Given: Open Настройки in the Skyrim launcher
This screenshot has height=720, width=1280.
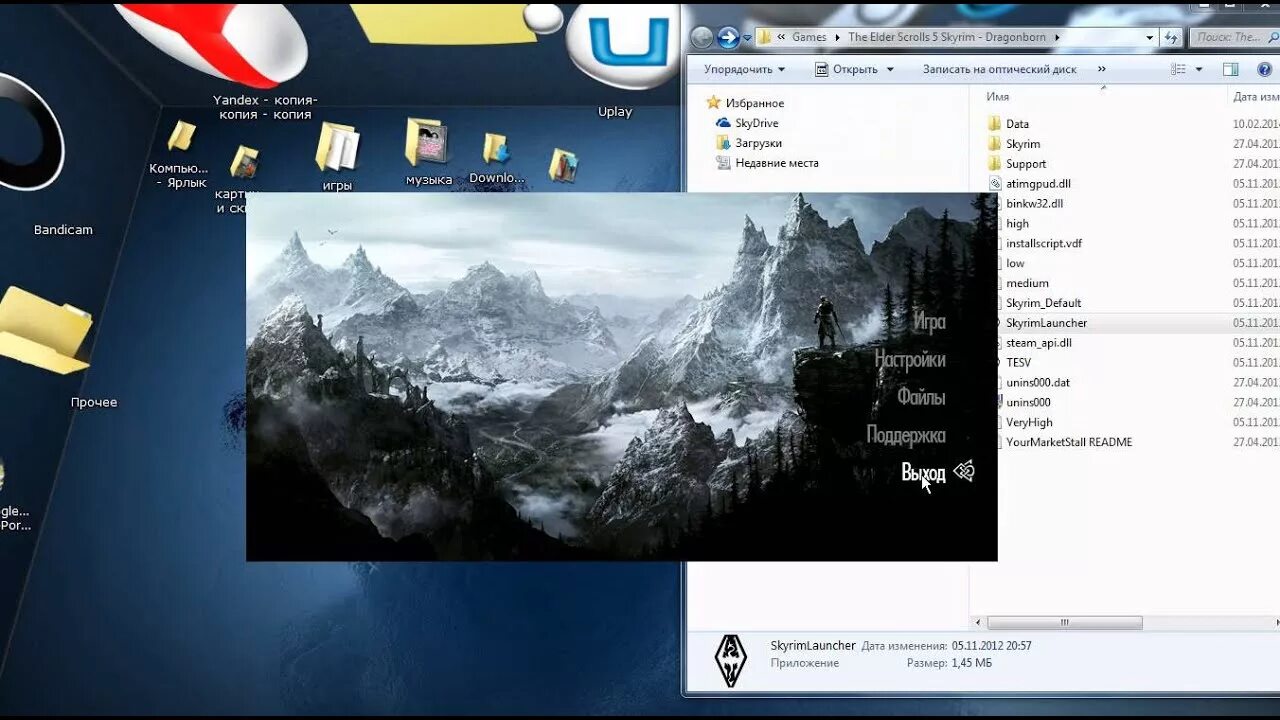Looking at the screenshot, I should tap(910, 360).
